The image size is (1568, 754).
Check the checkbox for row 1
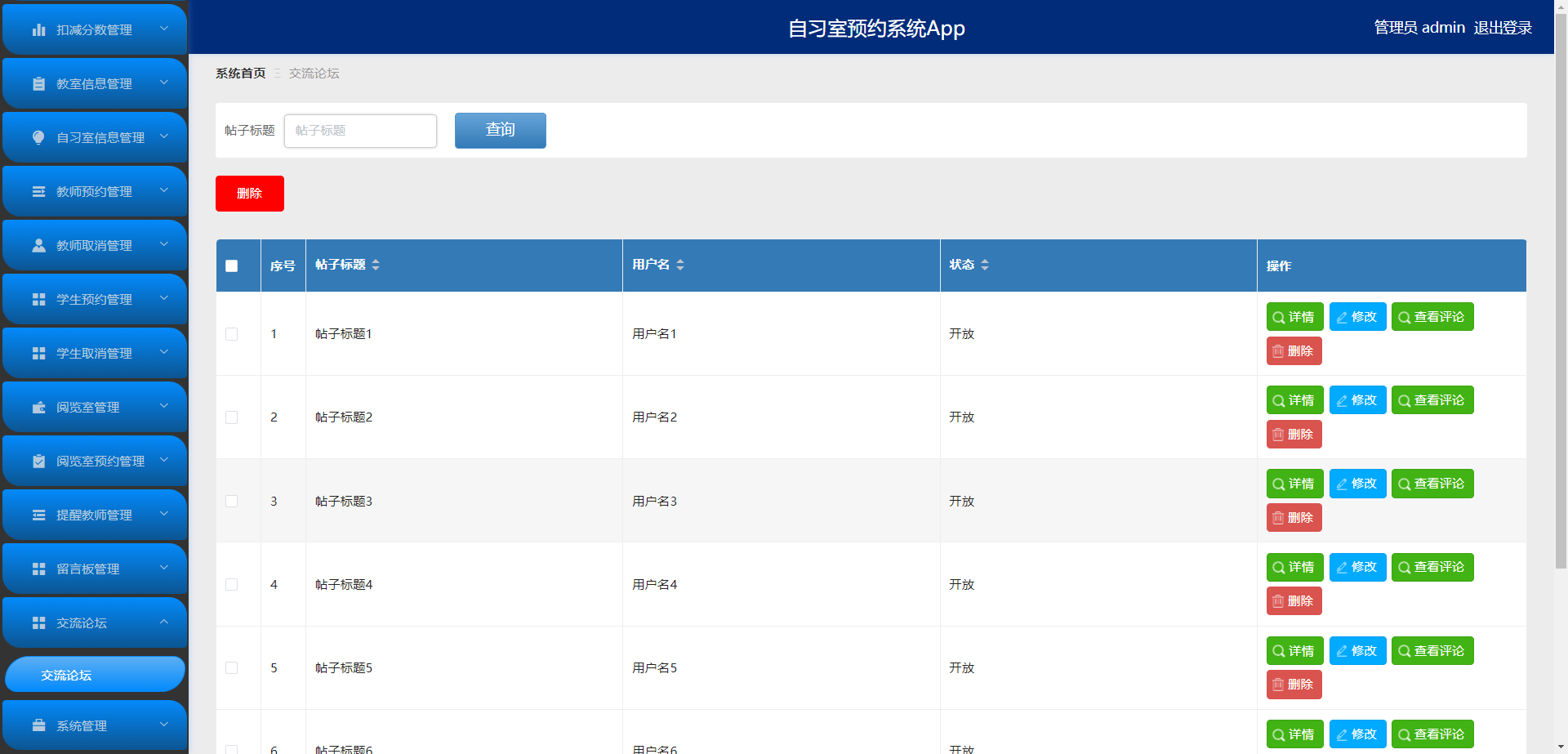232,334
